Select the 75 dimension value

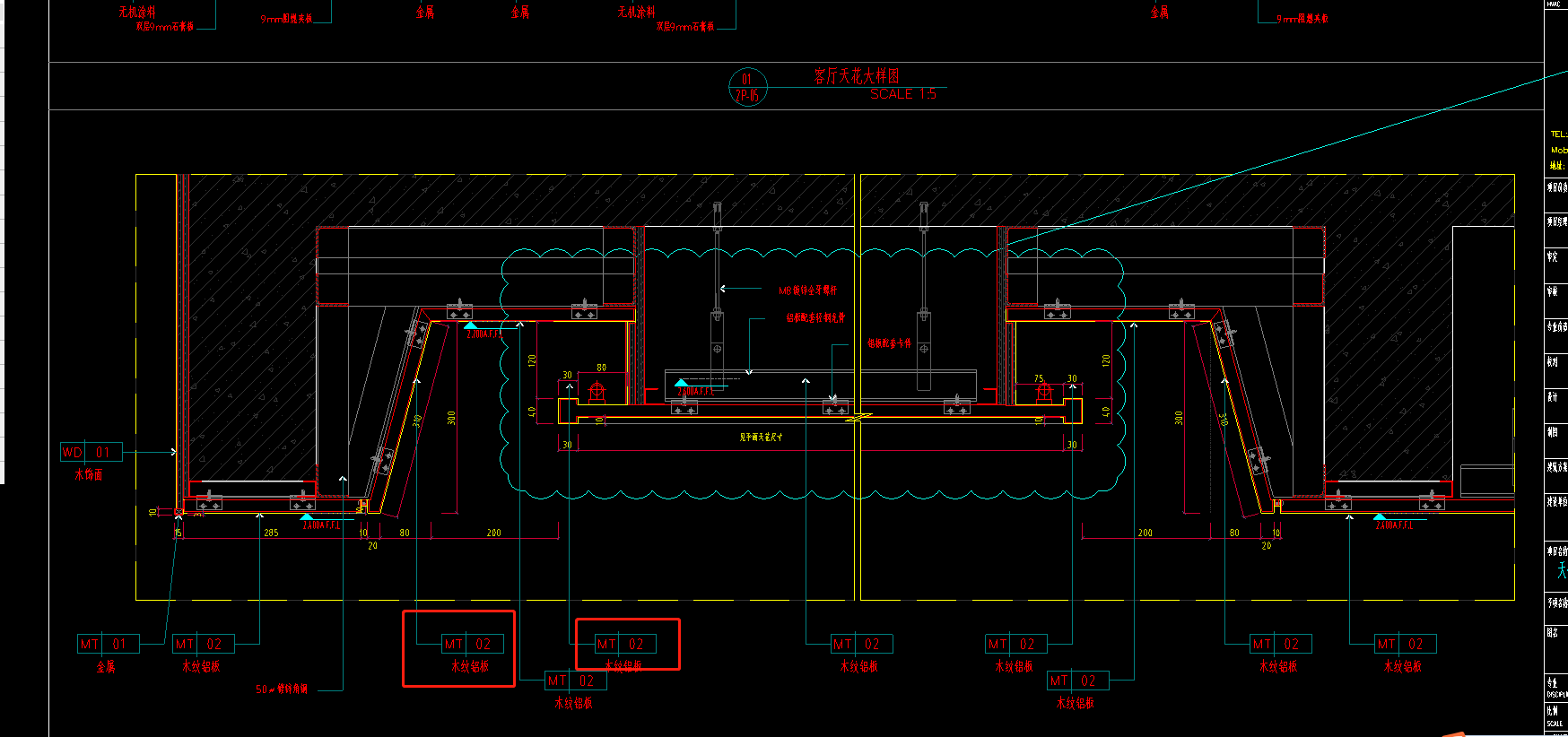[1039, 378]
